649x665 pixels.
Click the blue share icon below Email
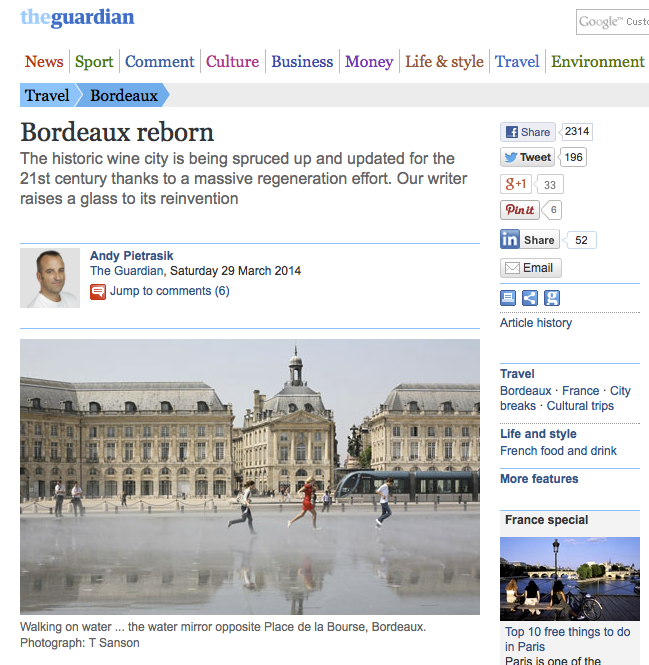point(530,298)
